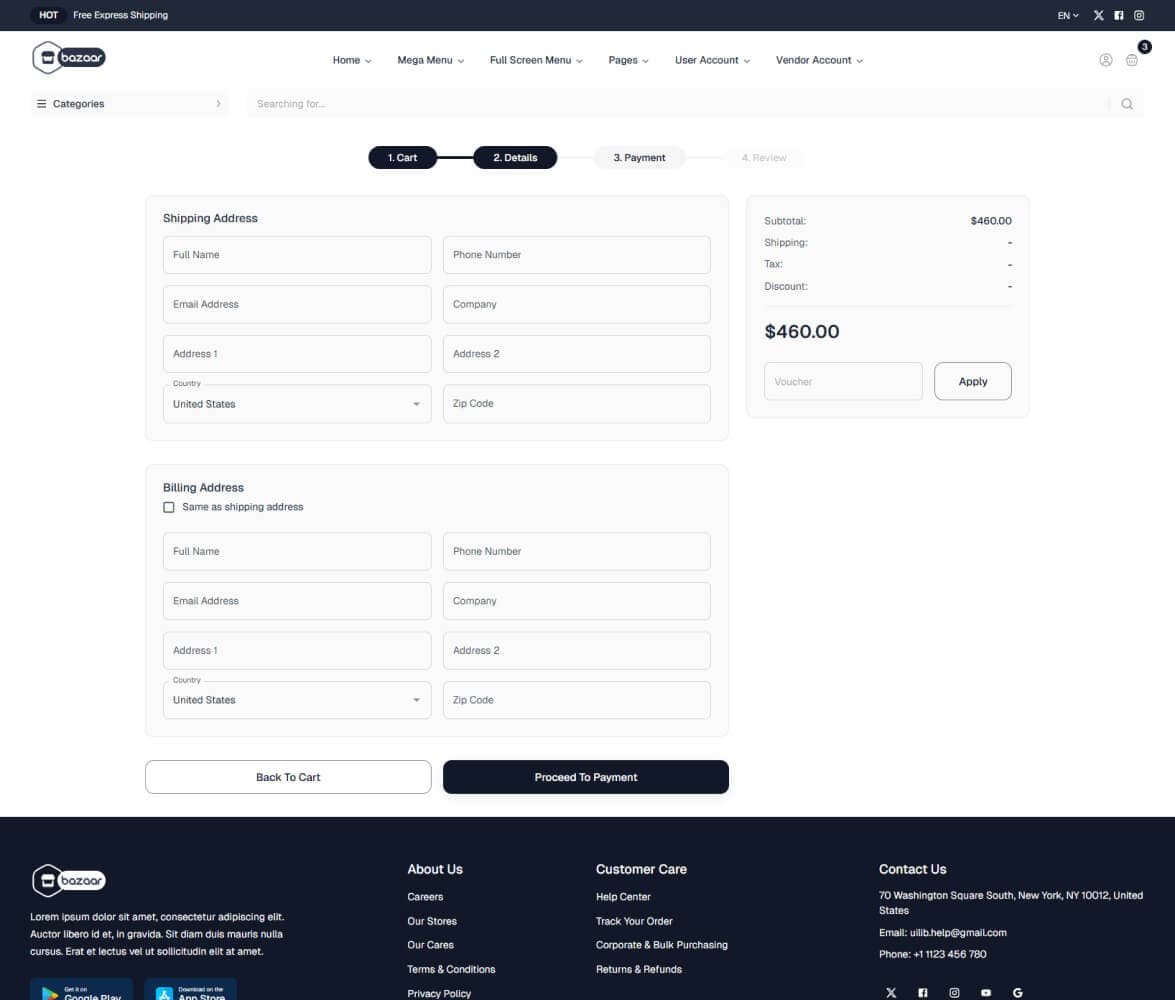
Task: Switch to the 3. Payment step
Action: [x=639, y=157]
